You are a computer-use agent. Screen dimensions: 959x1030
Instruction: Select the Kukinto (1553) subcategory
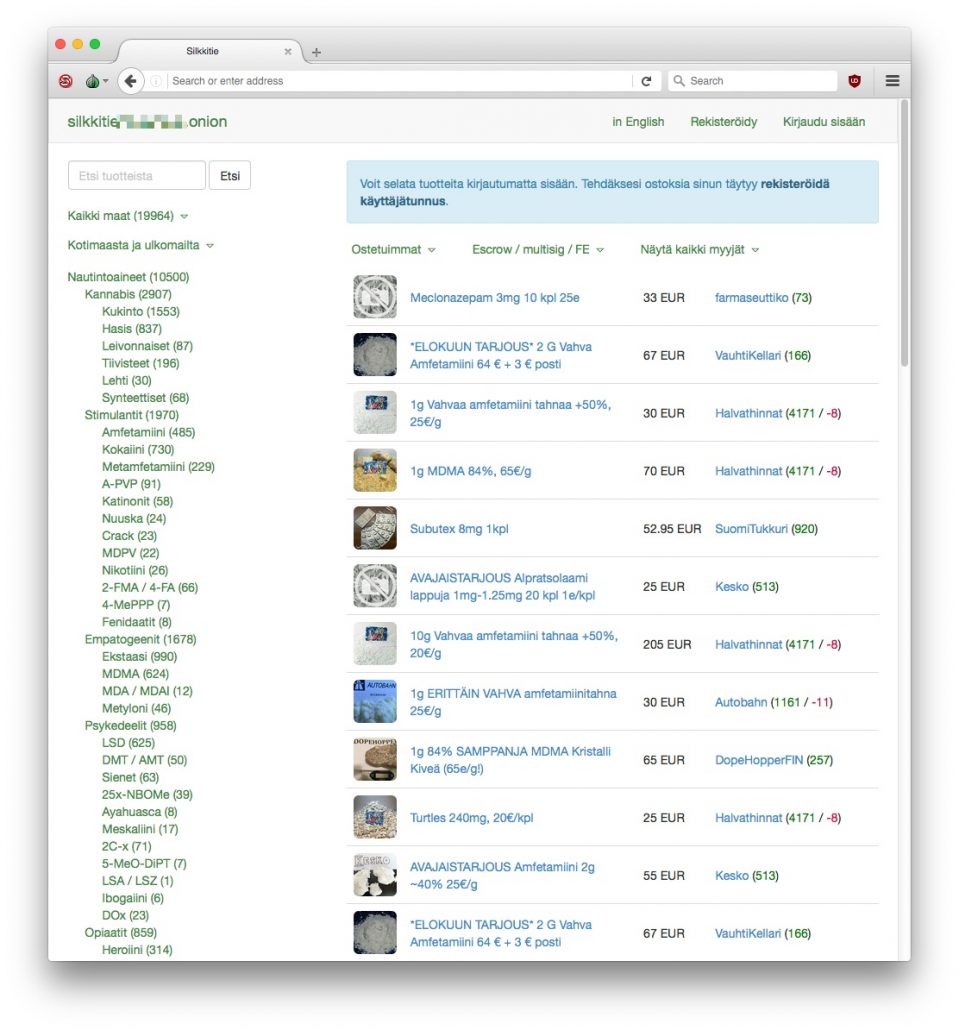click(141, 311)
